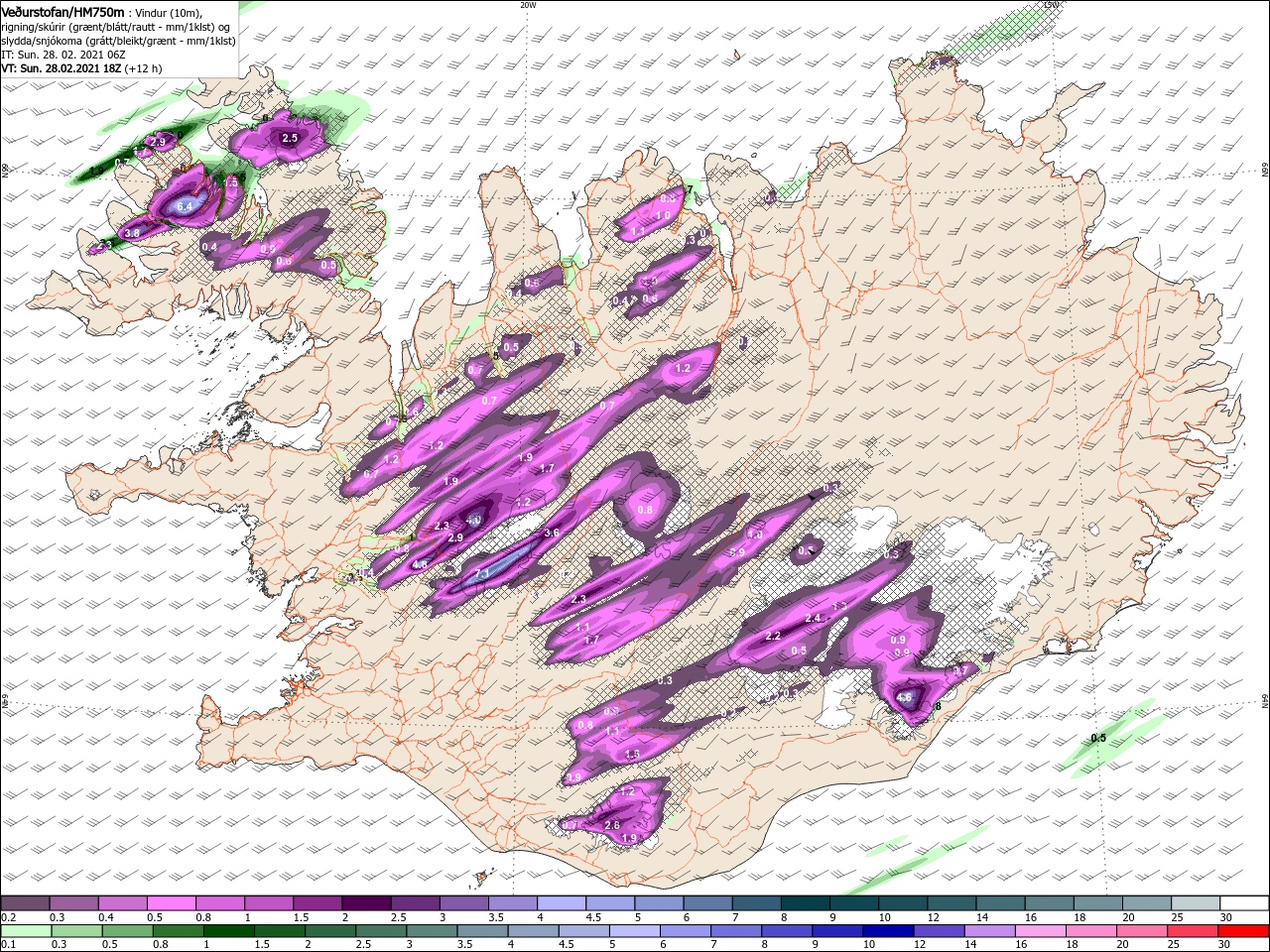The width and height of the screenshot is (1270, 952).
Task: Pick the darkest green 1–1.5 rain swatch
Action: 227,931
